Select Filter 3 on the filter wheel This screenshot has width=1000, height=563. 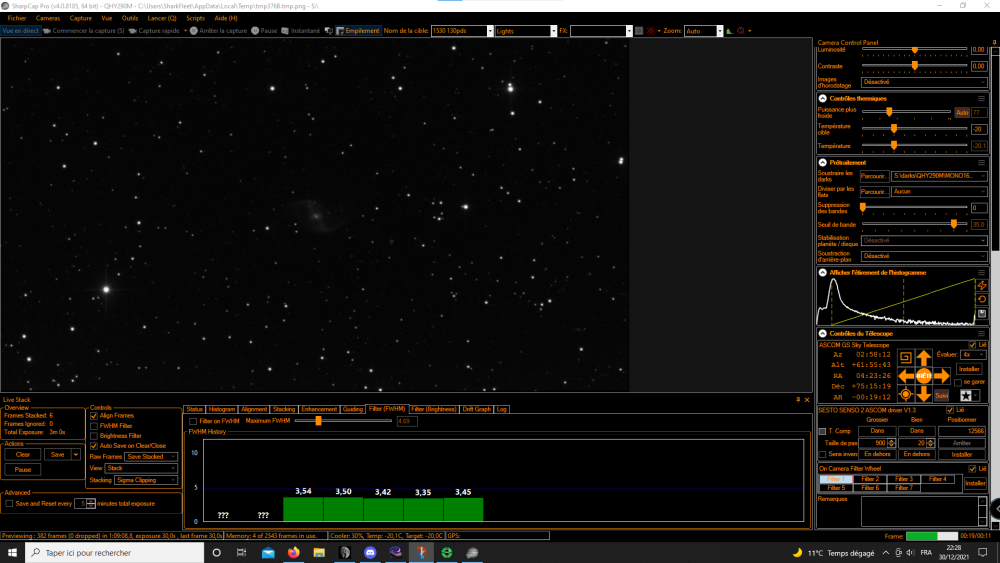tap(904, 479)
